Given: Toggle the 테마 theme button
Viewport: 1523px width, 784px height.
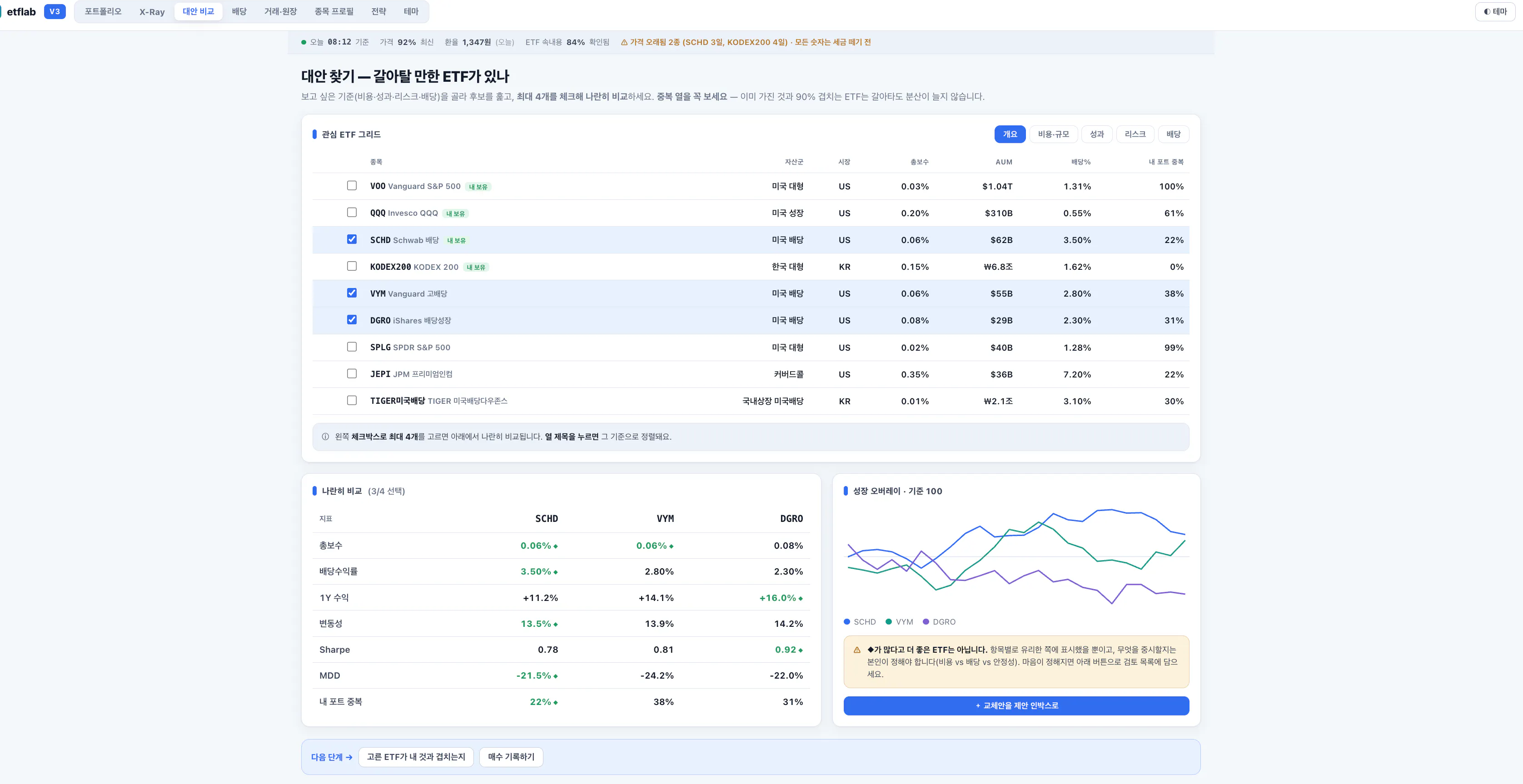Looking at the screenshot, I should [x=1495, y=12].
